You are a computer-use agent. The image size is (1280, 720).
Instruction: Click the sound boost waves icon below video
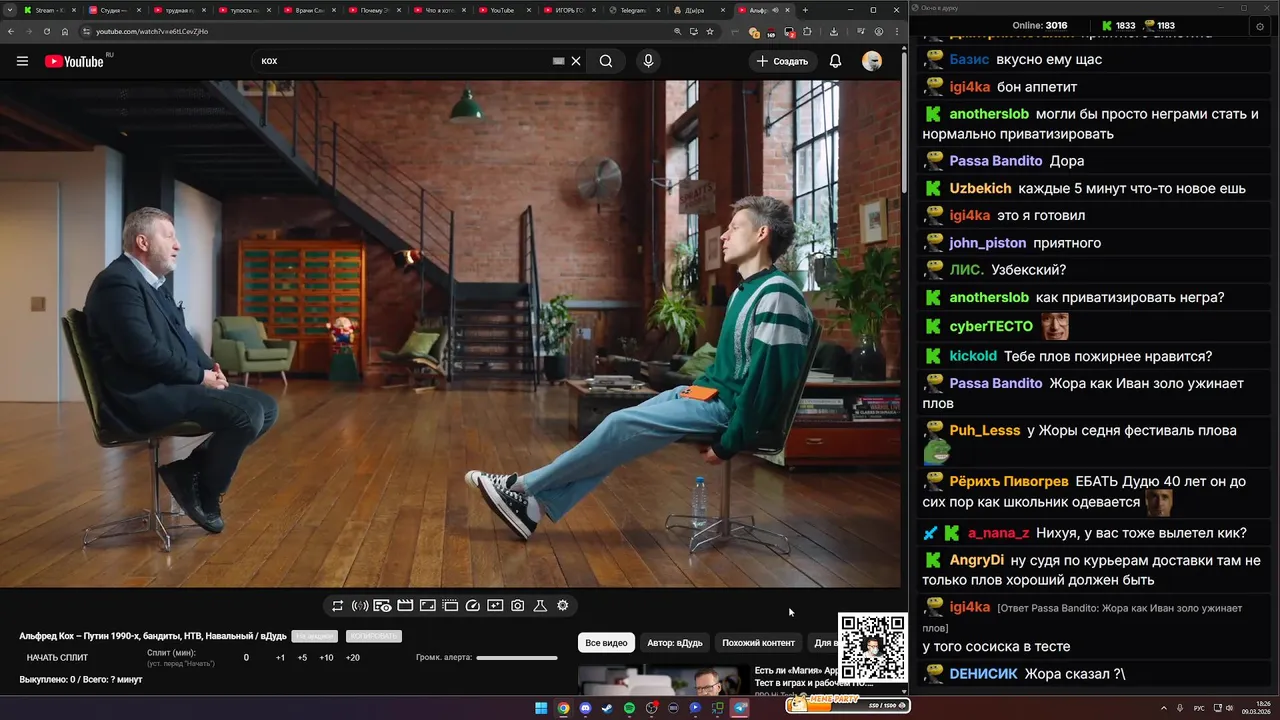360,605
